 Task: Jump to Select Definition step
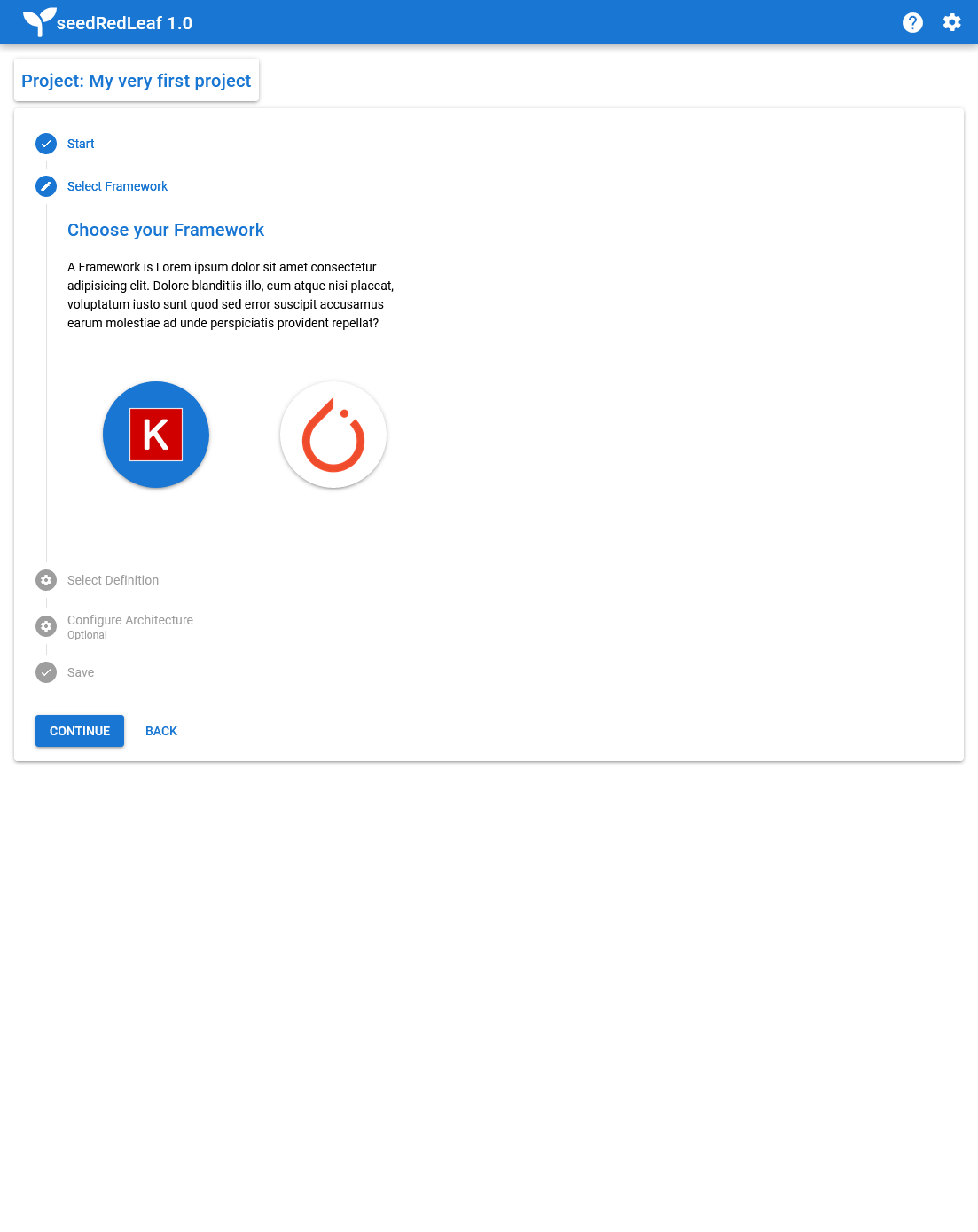113,580
